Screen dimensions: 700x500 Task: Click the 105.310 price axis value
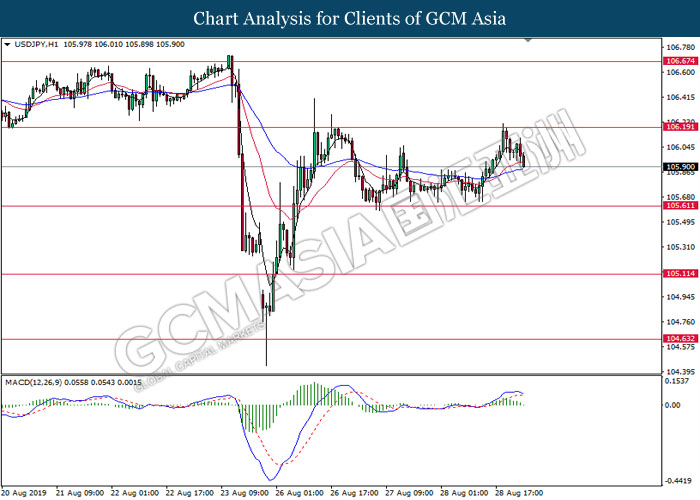coord(680,247)
